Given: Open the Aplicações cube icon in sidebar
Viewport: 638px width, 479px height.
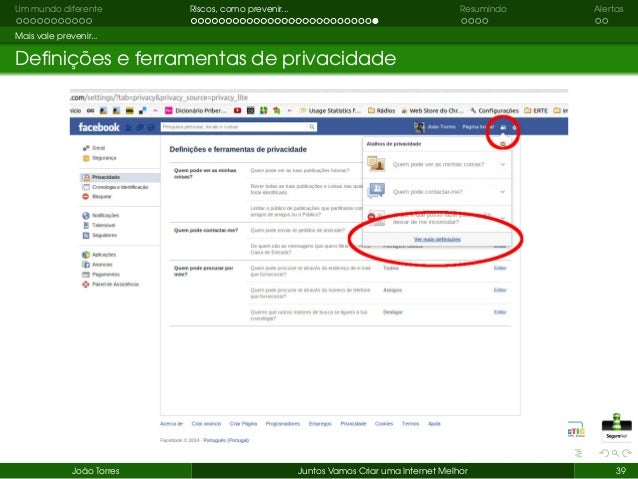Looking at the screenshot, I should 86,255.
